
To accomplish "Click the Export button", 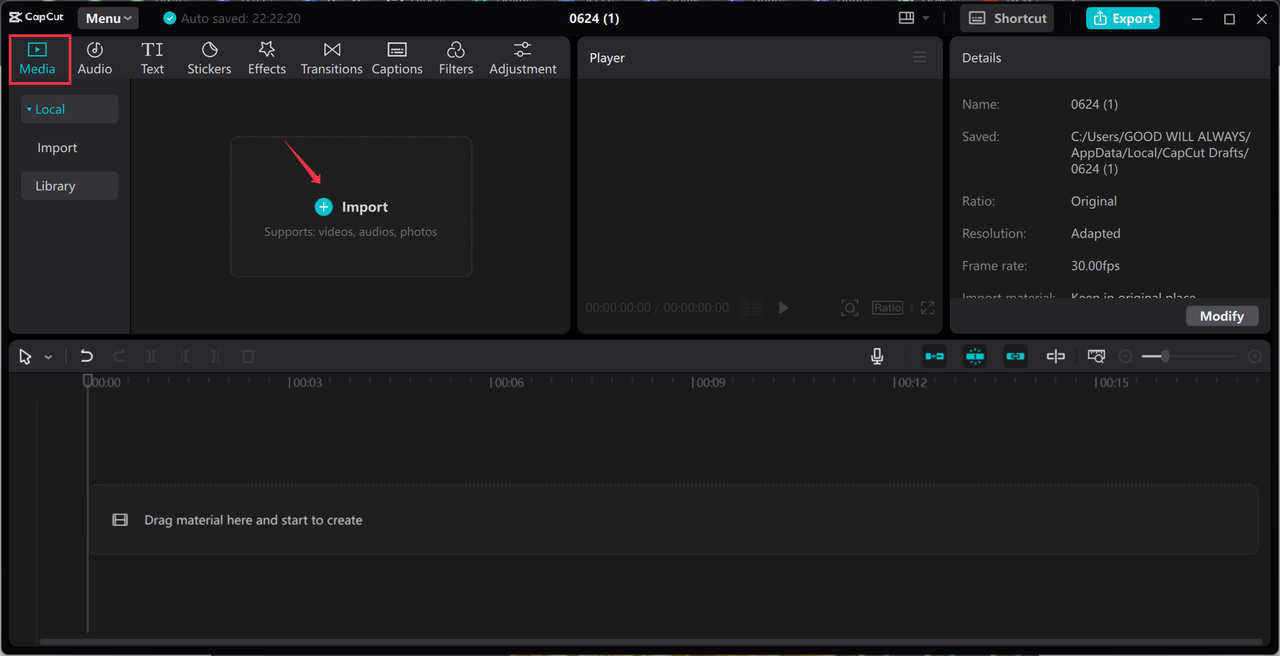I will (x=1123, y=18).
